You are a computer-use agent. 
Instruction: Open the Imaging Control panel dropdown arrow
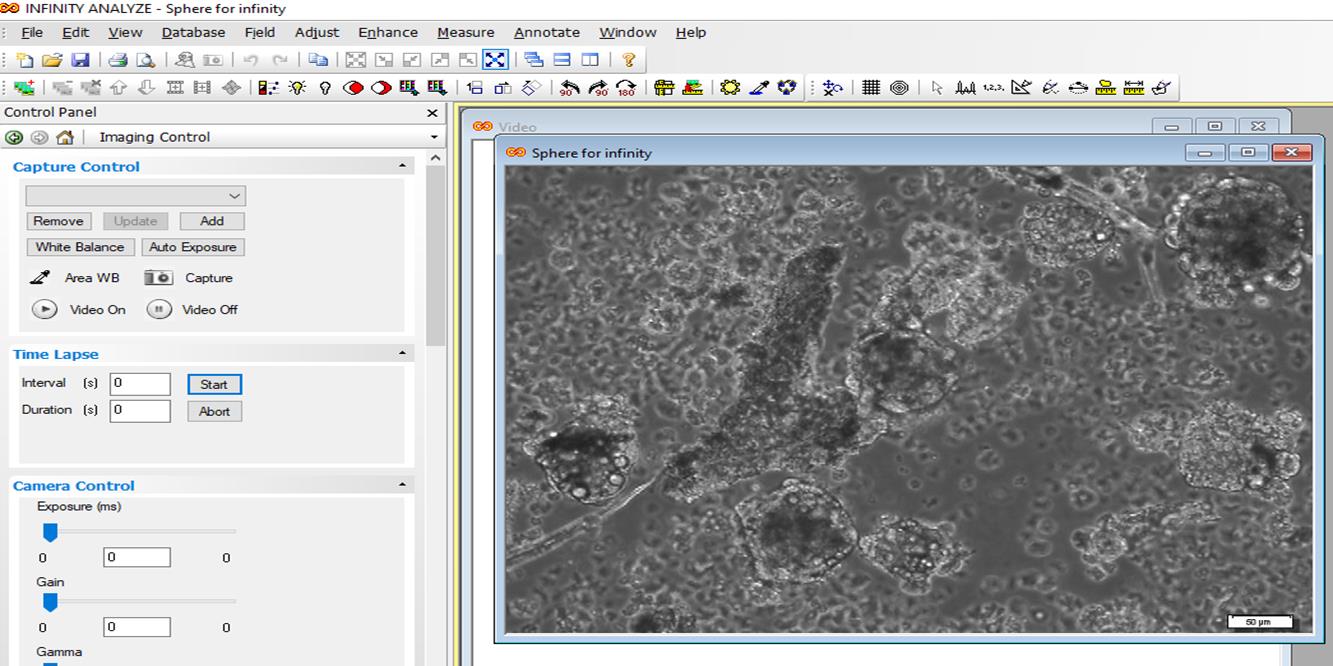pyautogui.click(x=434, y=137)
